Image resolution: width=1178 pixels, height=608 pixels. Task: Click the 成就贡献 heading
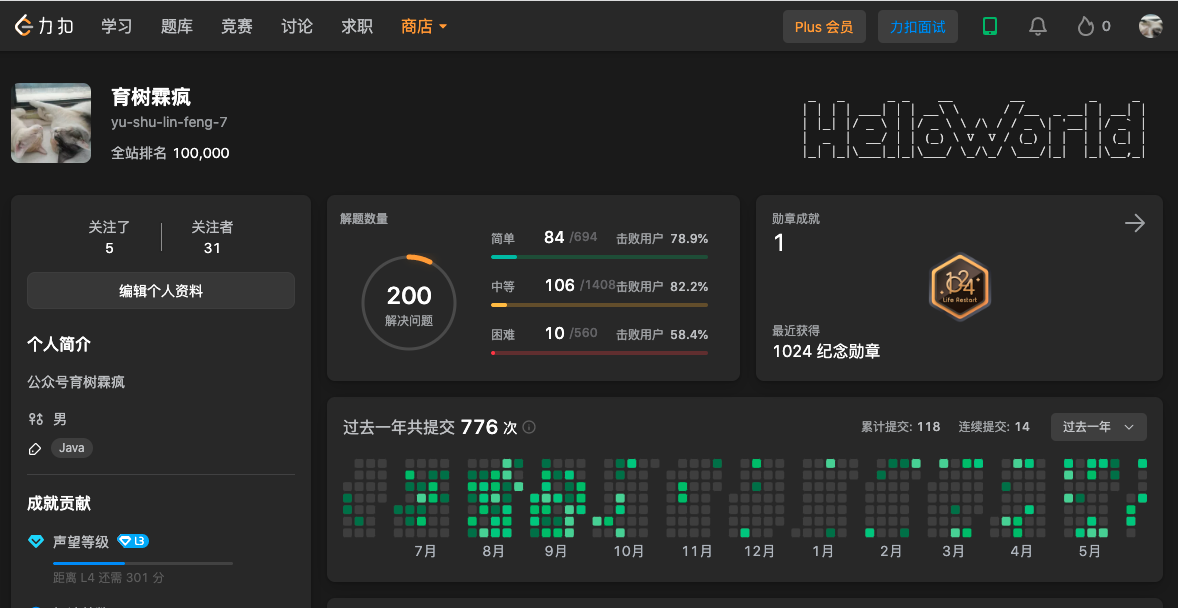click(x=59, y=504)
